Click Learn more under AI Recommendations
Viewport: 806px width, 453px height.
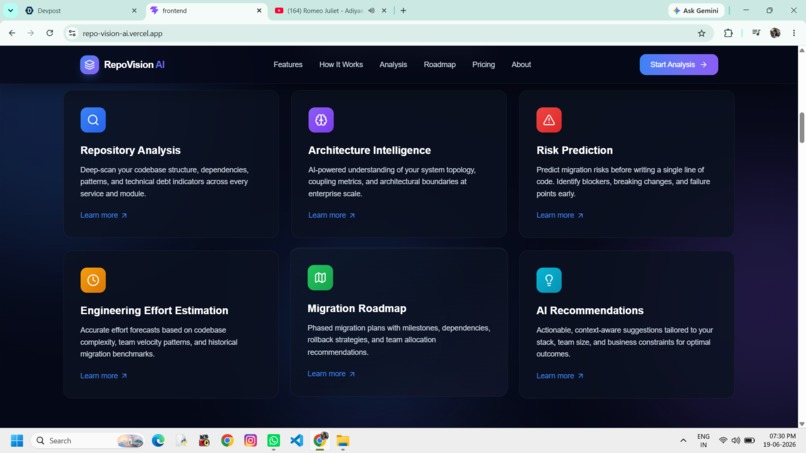[x=560, y=376]
